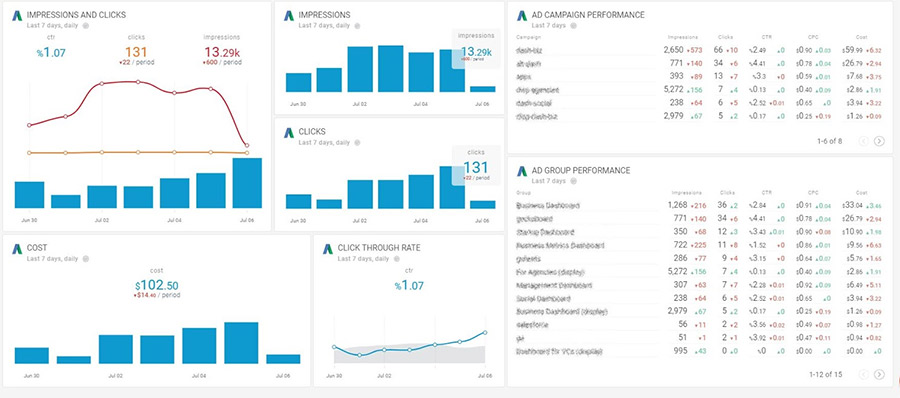Viewport: 900px width, 398px height.
Task: Open the AD GROUP PERFORMANCE widget title
Action: [x=581, y=171]
